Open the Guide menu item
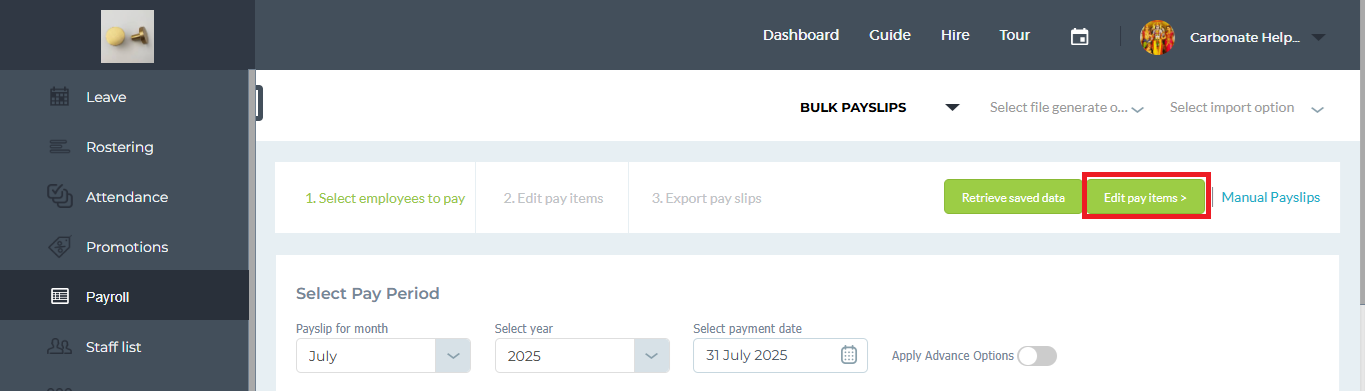This screenshot has height=391, width=1365. (890, 35)
